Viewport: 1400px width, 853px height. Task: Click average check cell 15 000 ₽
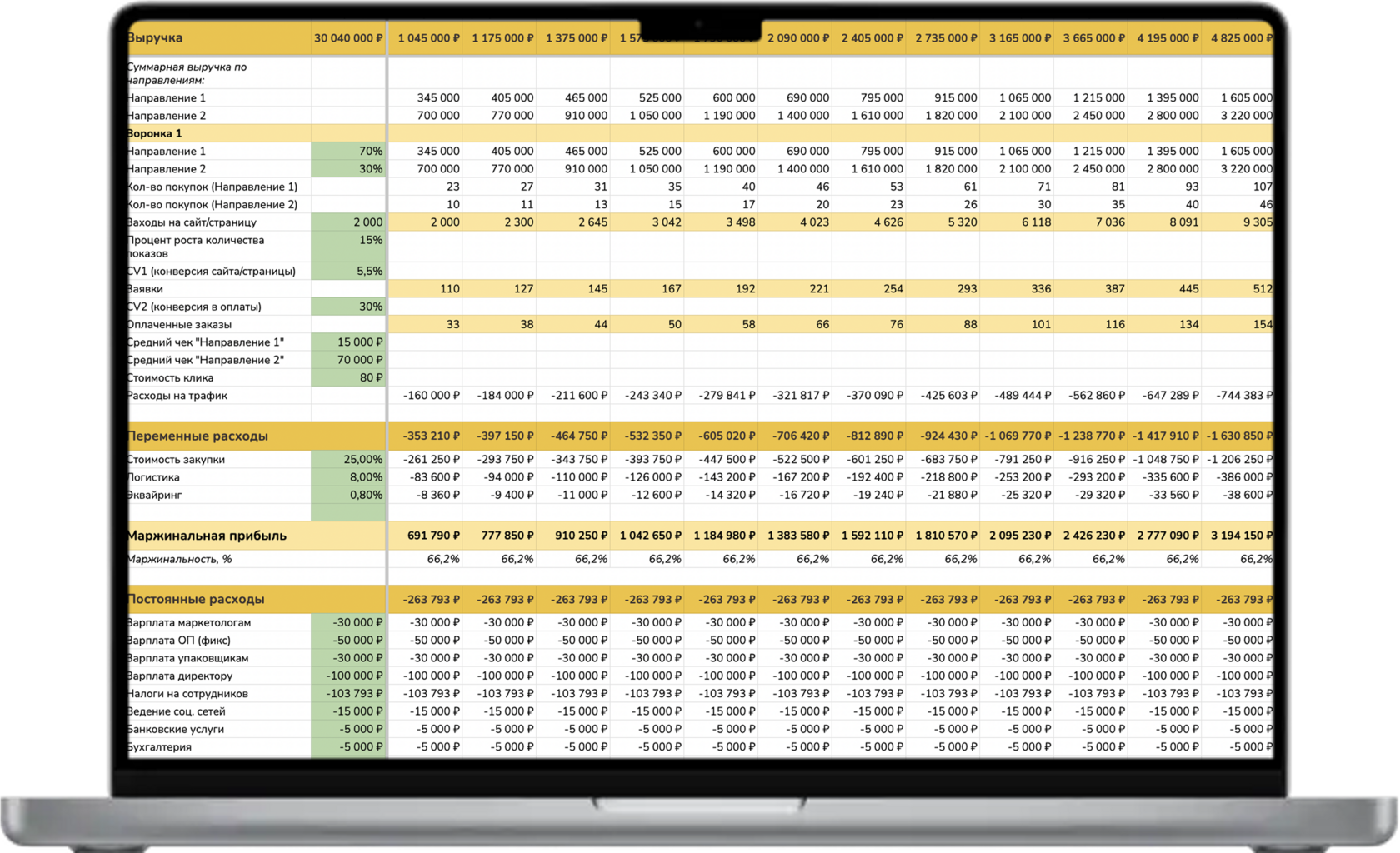348,342
